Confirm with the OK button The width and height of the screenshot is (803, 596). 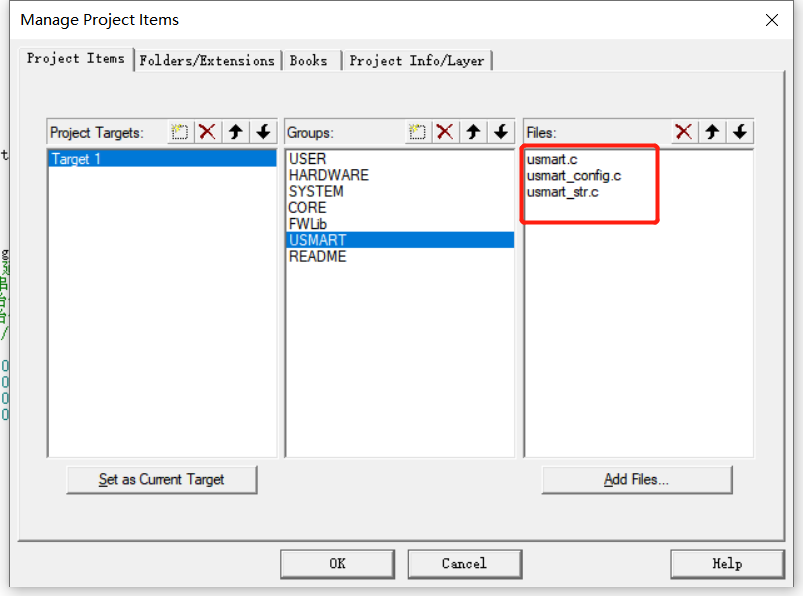(337, 564)
